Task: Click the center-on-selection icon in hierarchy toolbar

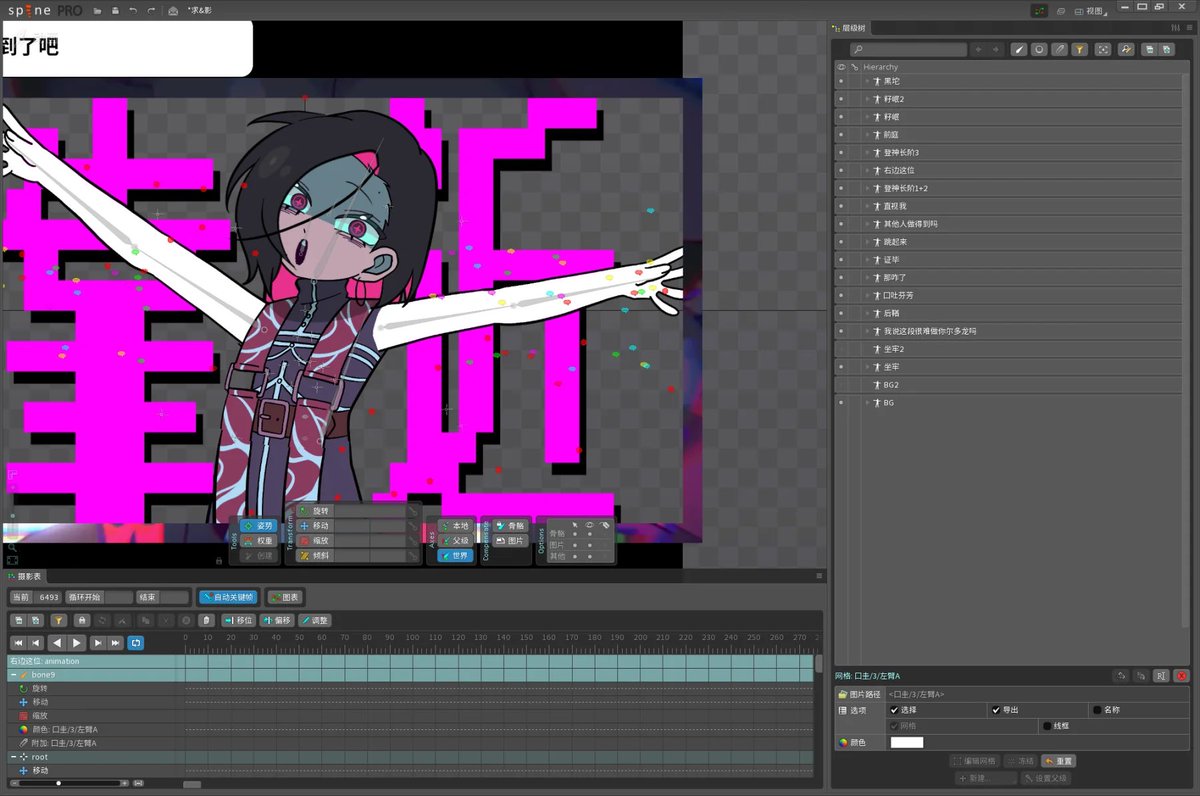Action: 1103,49
